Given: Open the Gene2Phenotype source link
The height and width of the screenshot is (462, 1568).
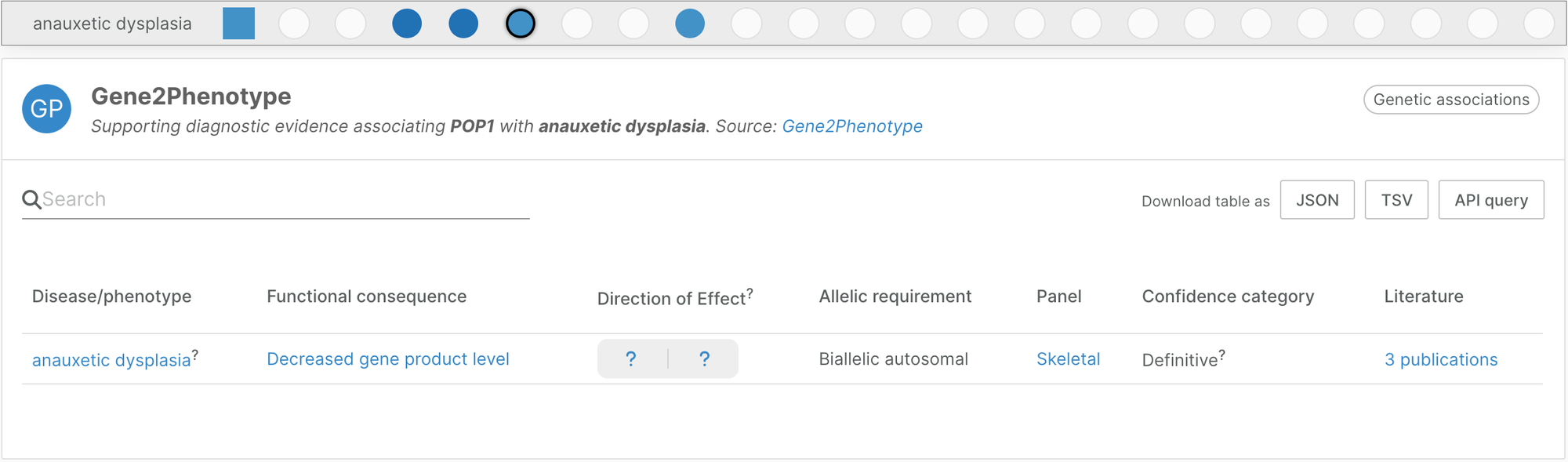Looking at the screenshot, I should pos(852,126).
